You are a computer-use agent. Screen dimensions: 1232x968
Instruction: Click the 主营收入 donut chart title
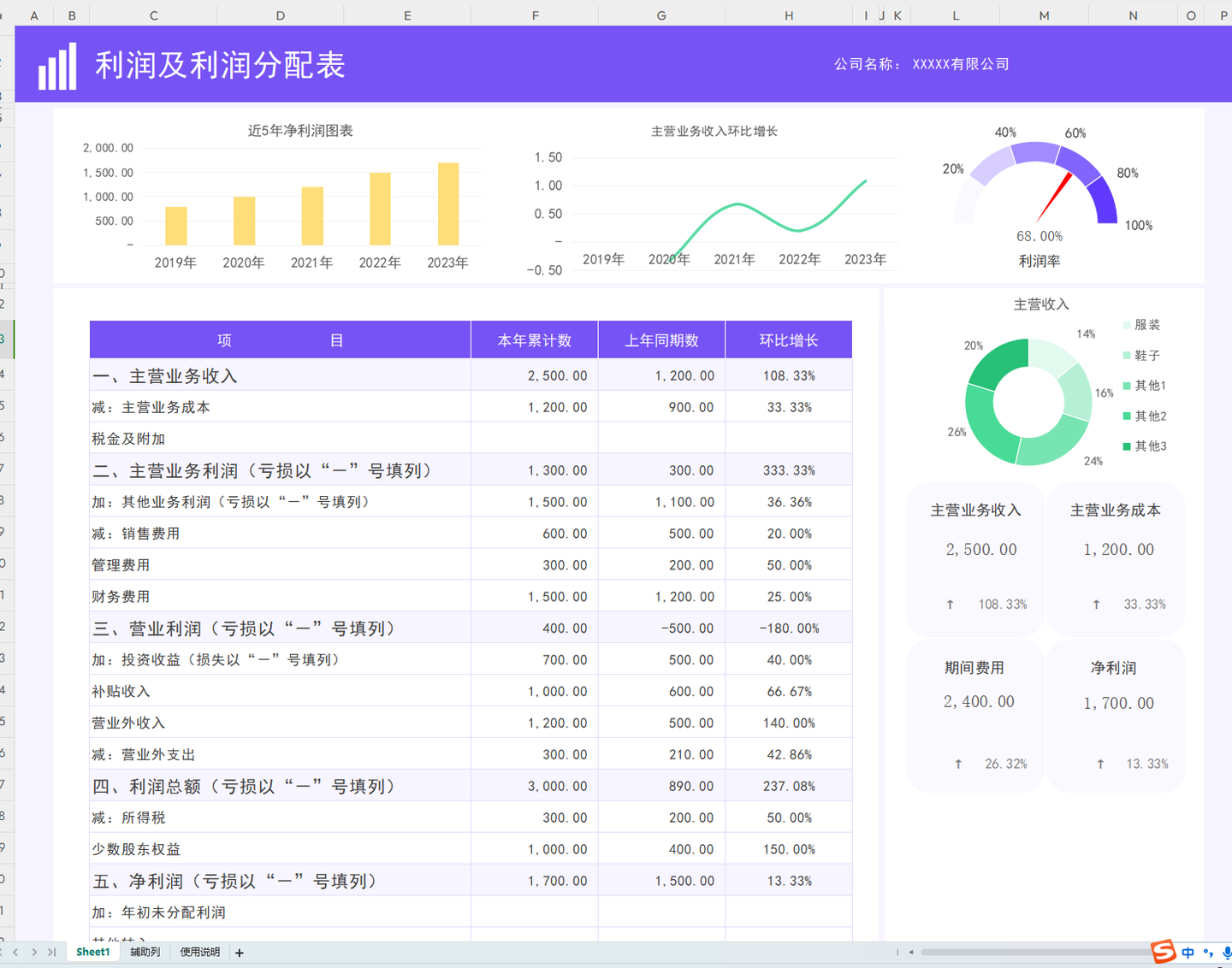[1041, 304]
